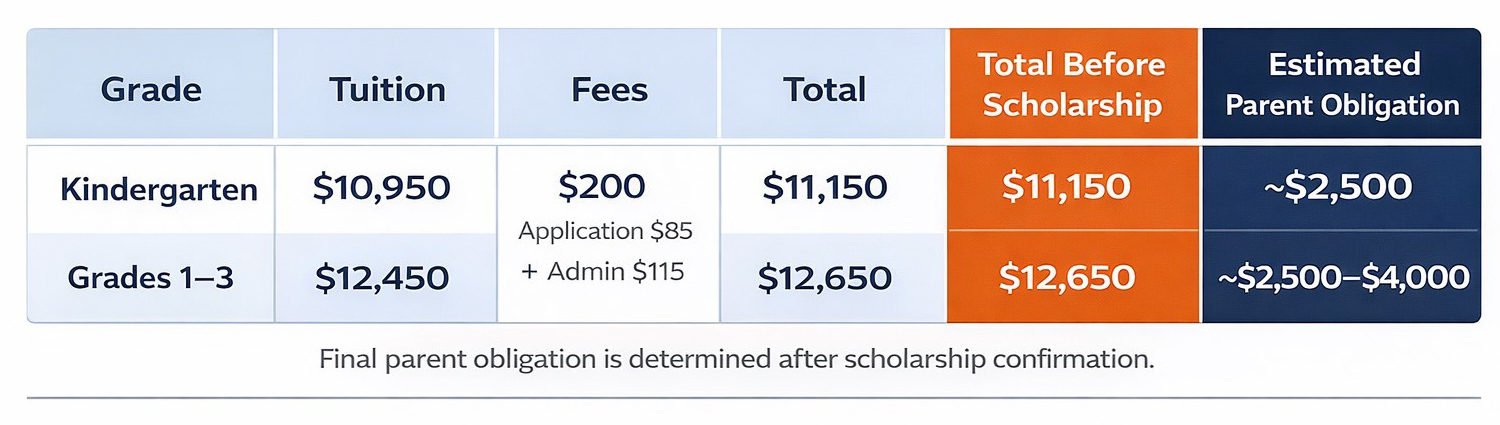Viewport: 1500px width, 425px height.
Task: Click the Grade column header
Action: tap(151, 89)
